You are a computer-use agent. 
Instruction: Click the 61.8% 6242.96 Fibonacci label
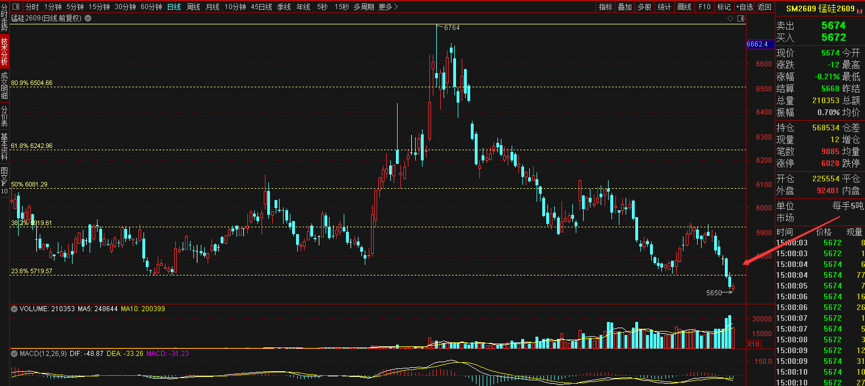(x=31, y=146)
